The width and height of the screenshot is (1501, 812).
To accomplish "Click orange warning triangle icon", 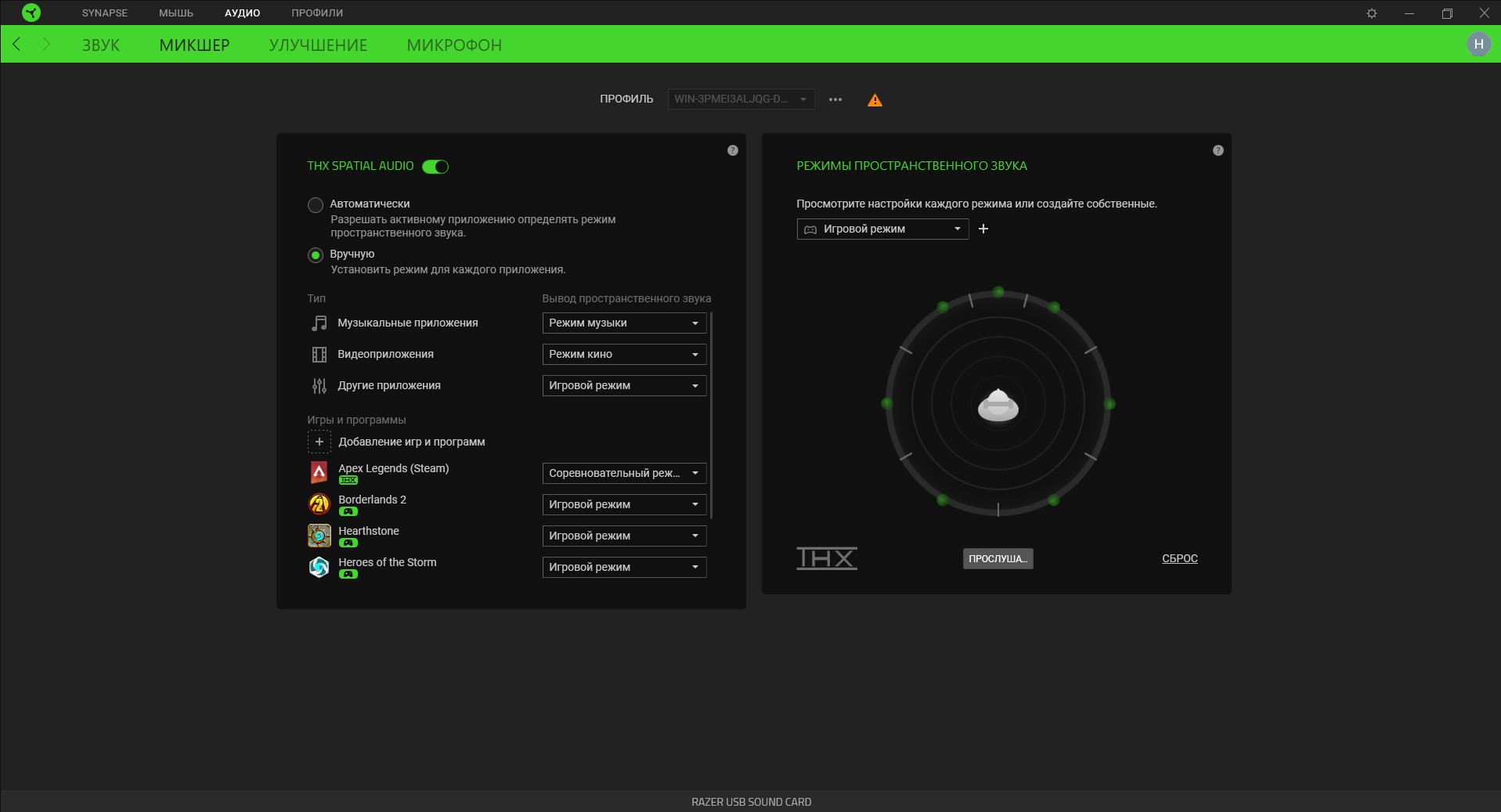I will 875,100.
